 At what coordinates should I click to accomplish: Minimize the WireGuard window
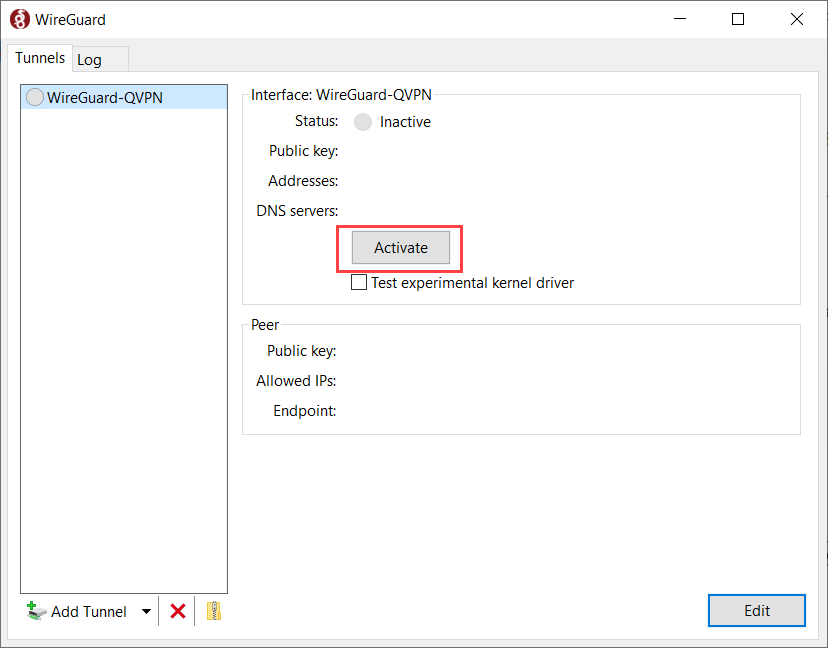[x=680, y=19]
